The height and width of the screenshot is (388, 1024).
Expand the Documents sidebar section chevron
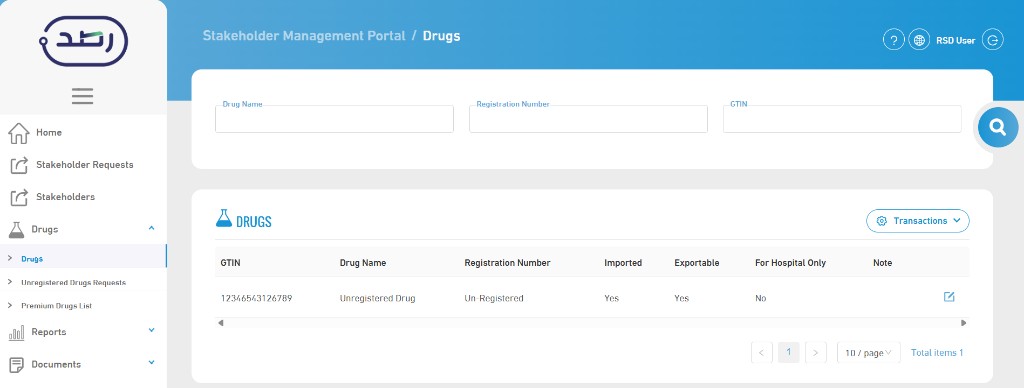(x=152, y=363)
